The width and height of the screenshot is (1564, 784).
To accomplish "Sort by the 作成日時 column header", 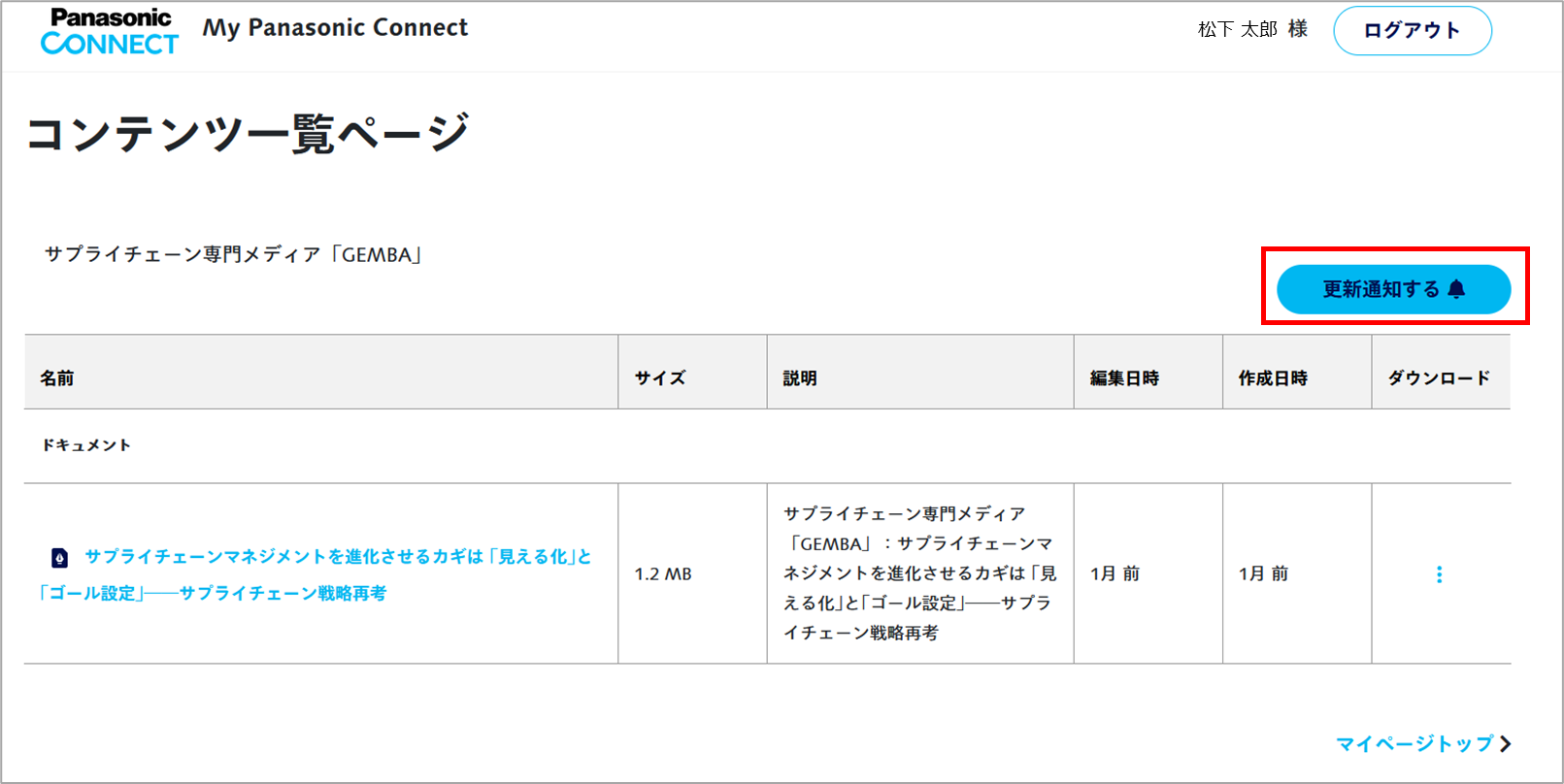I will [x=1273, y=378].
